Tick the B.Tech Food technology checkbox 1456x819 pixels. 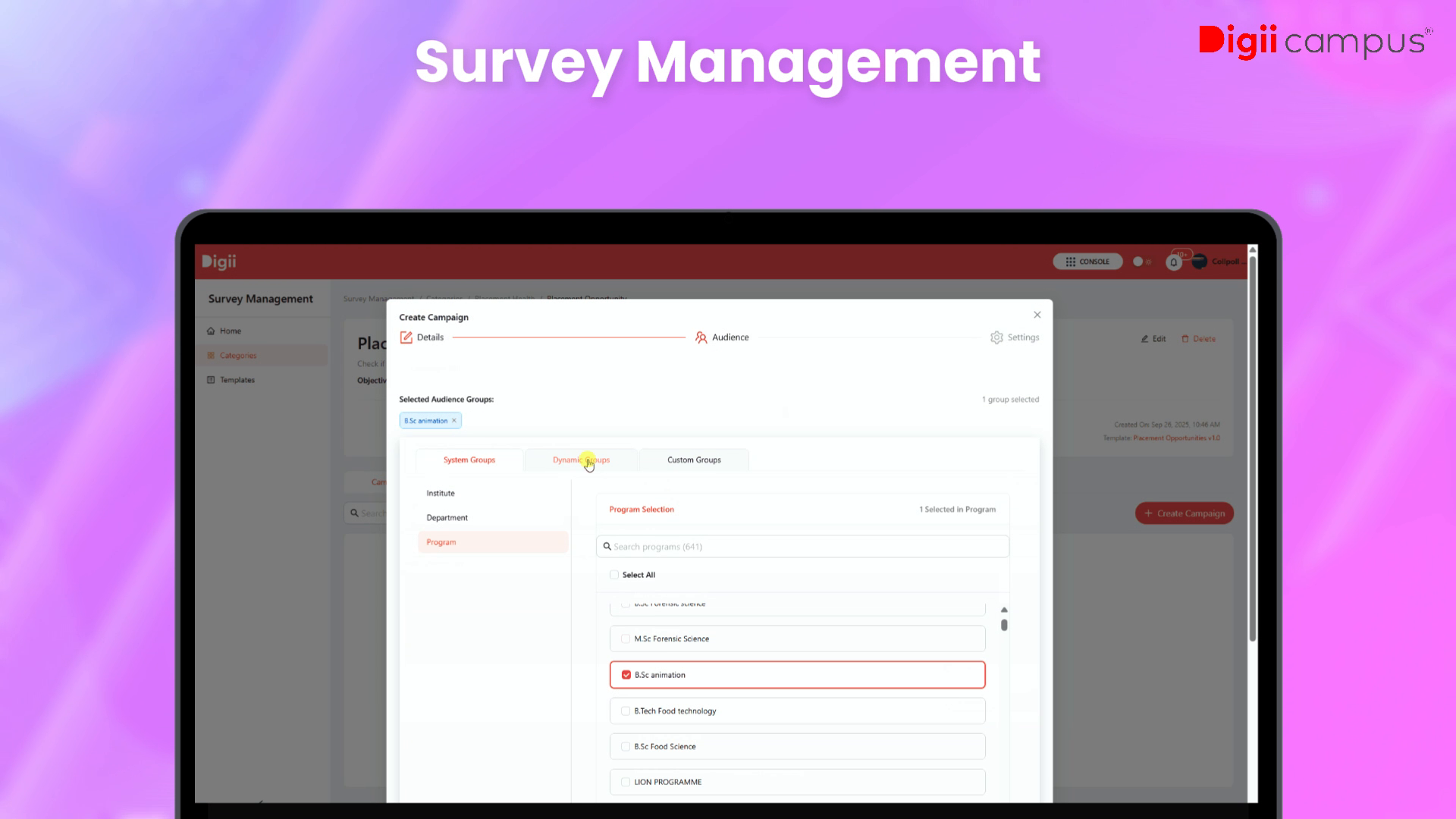point(626,711)
